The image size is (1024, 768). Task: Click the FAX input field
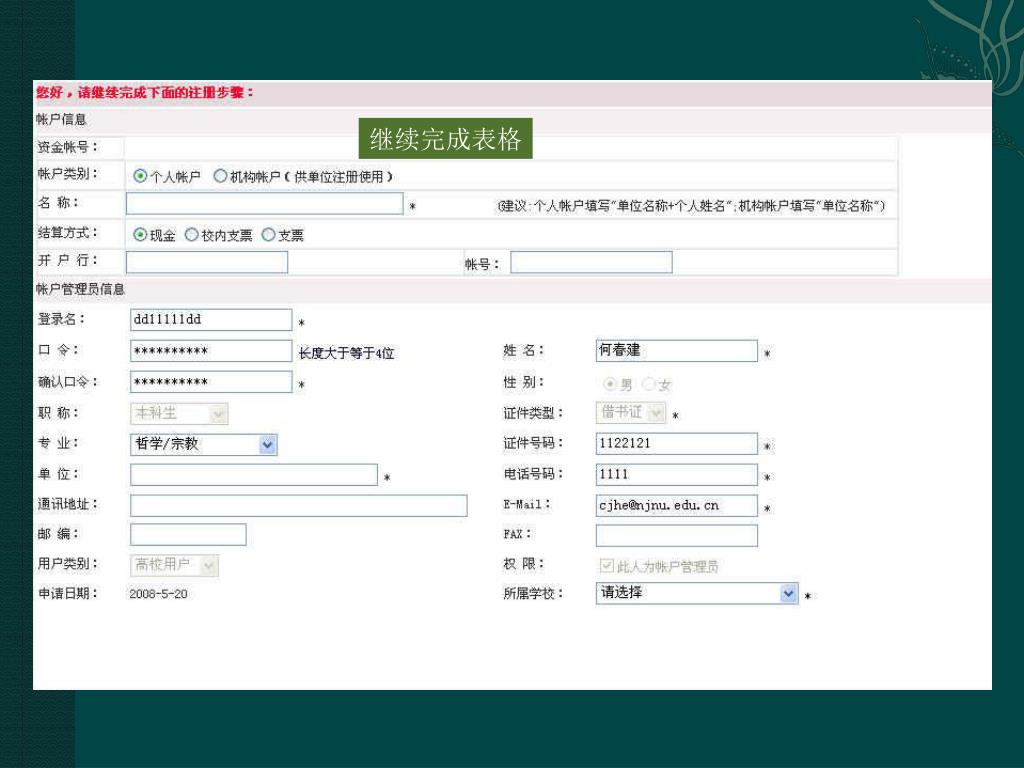(x=677, y=536)
